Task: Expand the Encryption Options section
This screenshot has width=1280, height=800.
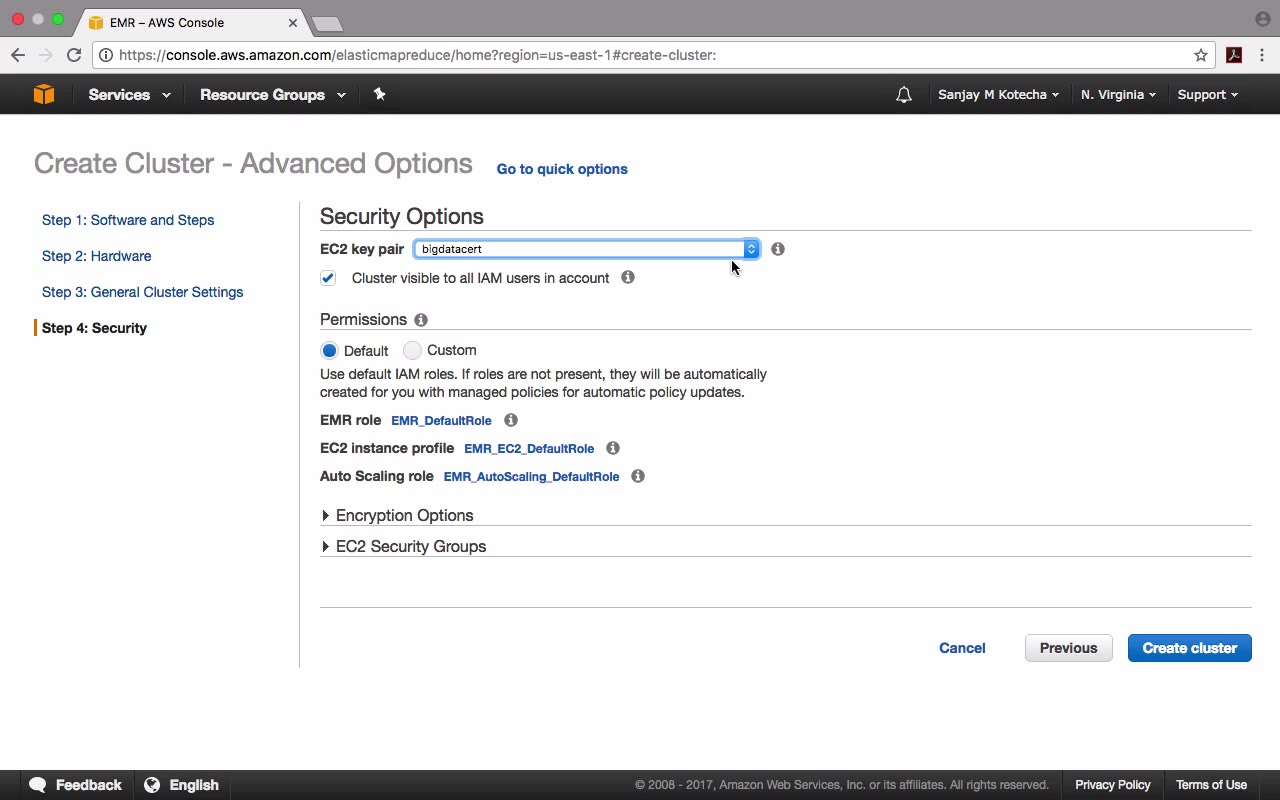Action: [x=404, y=516]
